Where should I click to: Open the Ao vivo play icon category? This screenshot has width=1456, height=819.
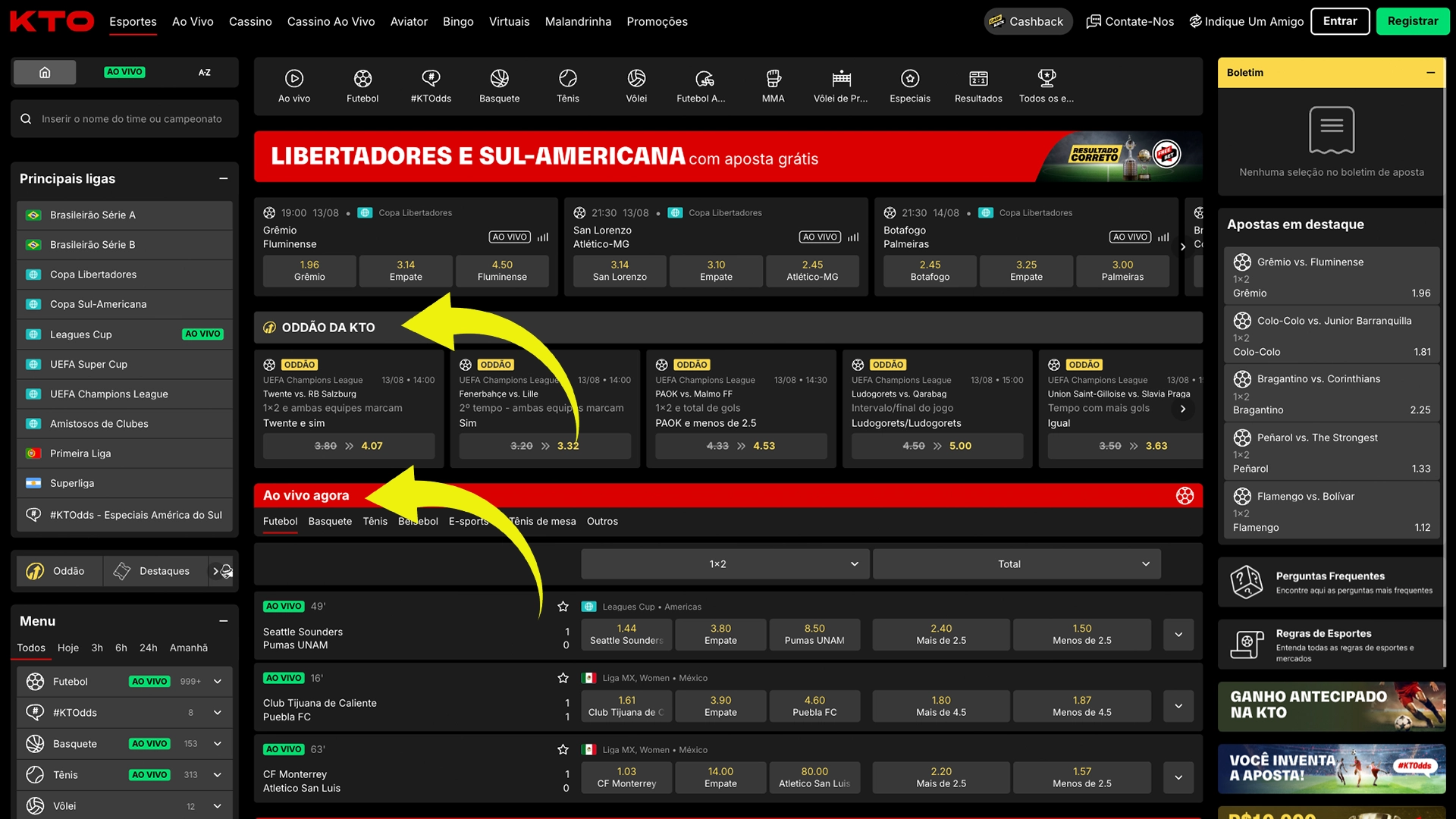coord(294,86)
